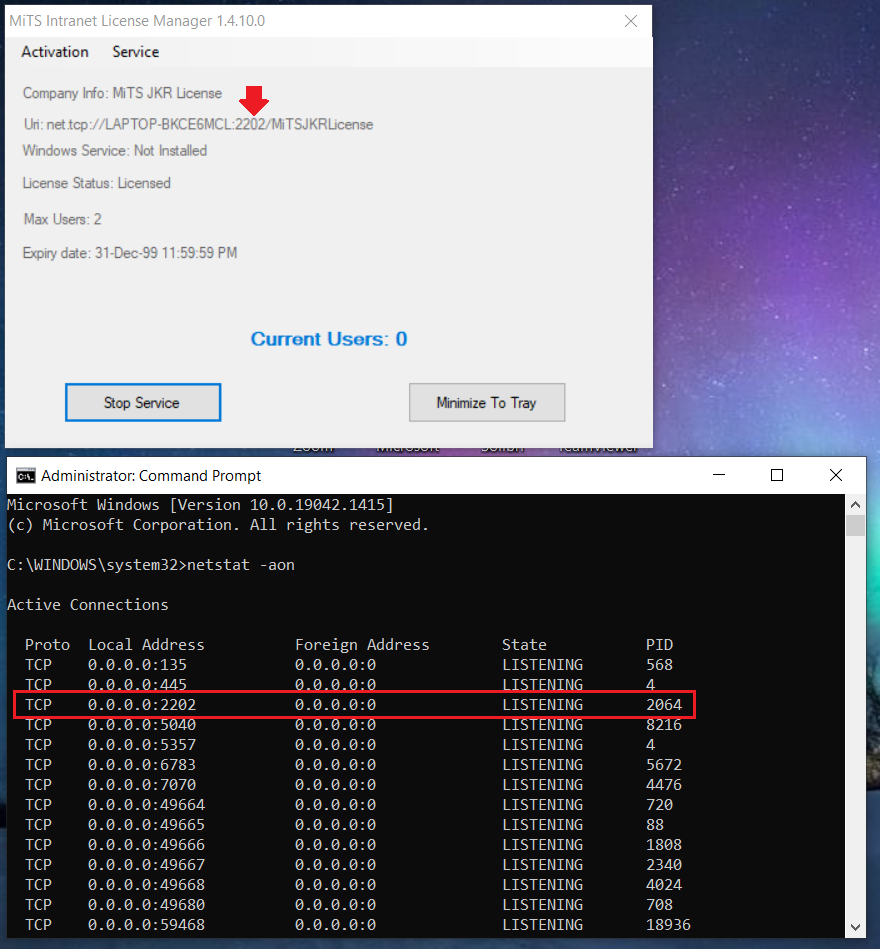Click local address 0.0.0.0:7070
The height and width of the screenshot is (950, 880).
click(x=142, y=785)
